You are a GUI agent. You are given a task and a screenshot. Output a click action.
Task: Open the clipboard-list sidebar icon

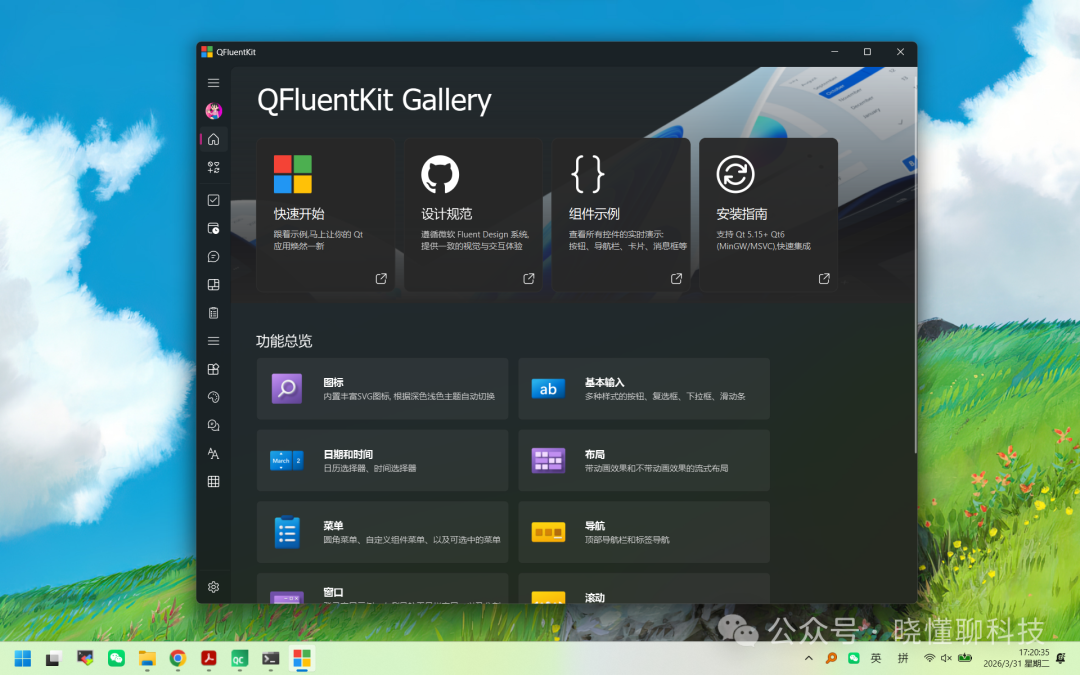pyautogui.click(x=214, y=313)
